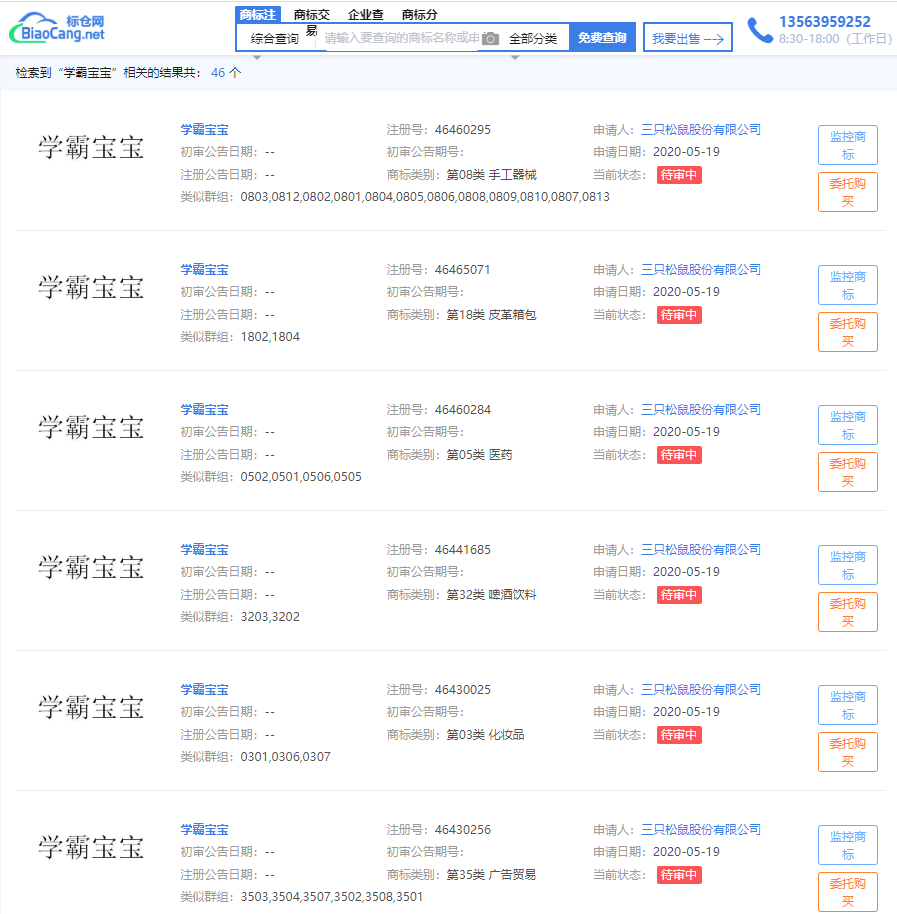The height and width of the screenshot is (914, 897).
Task: Click the camera image-search icon
Action: point(491,38)
